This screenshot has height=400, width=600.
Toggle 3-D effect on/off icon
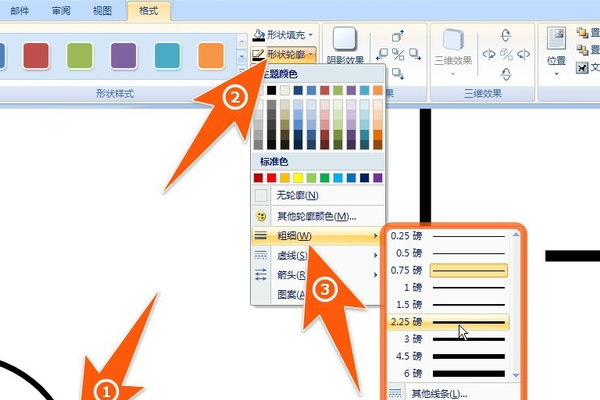(x=506, y=54)
